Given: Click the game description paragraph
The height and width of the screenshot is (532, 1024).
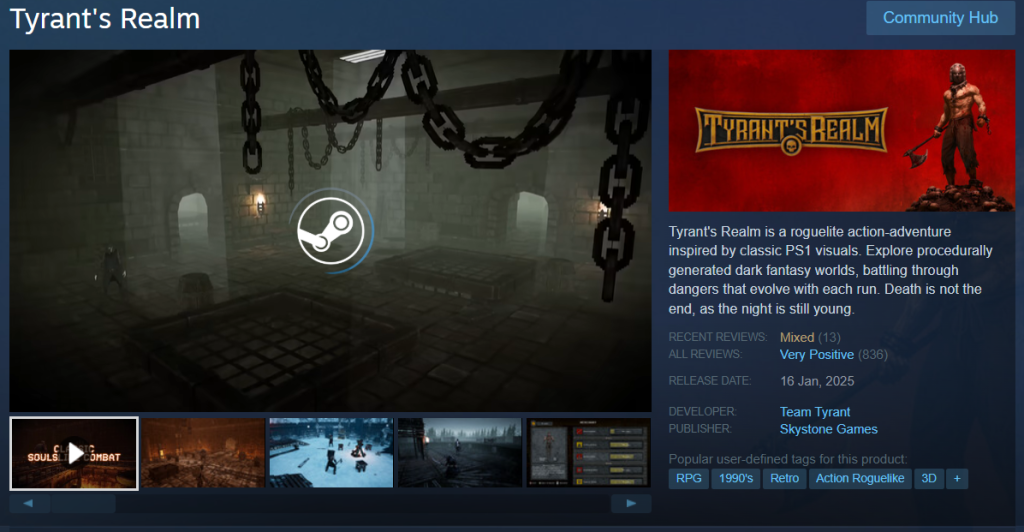Looking at the screenshot, I should click(831, 270).
